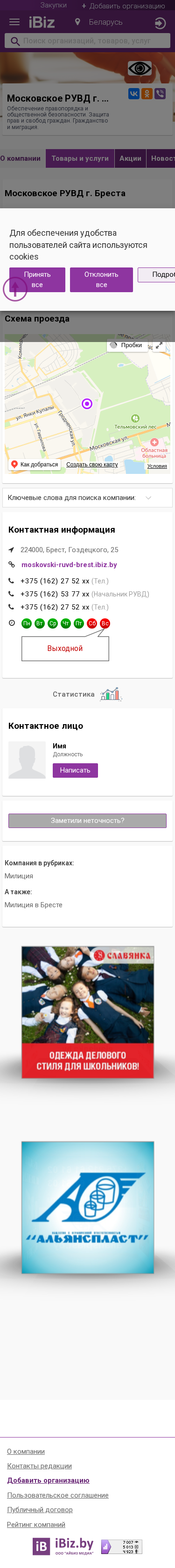Switch to Акции tab
The height and width of the screenshot is (1568, 175).
click(x=131, y=158)
